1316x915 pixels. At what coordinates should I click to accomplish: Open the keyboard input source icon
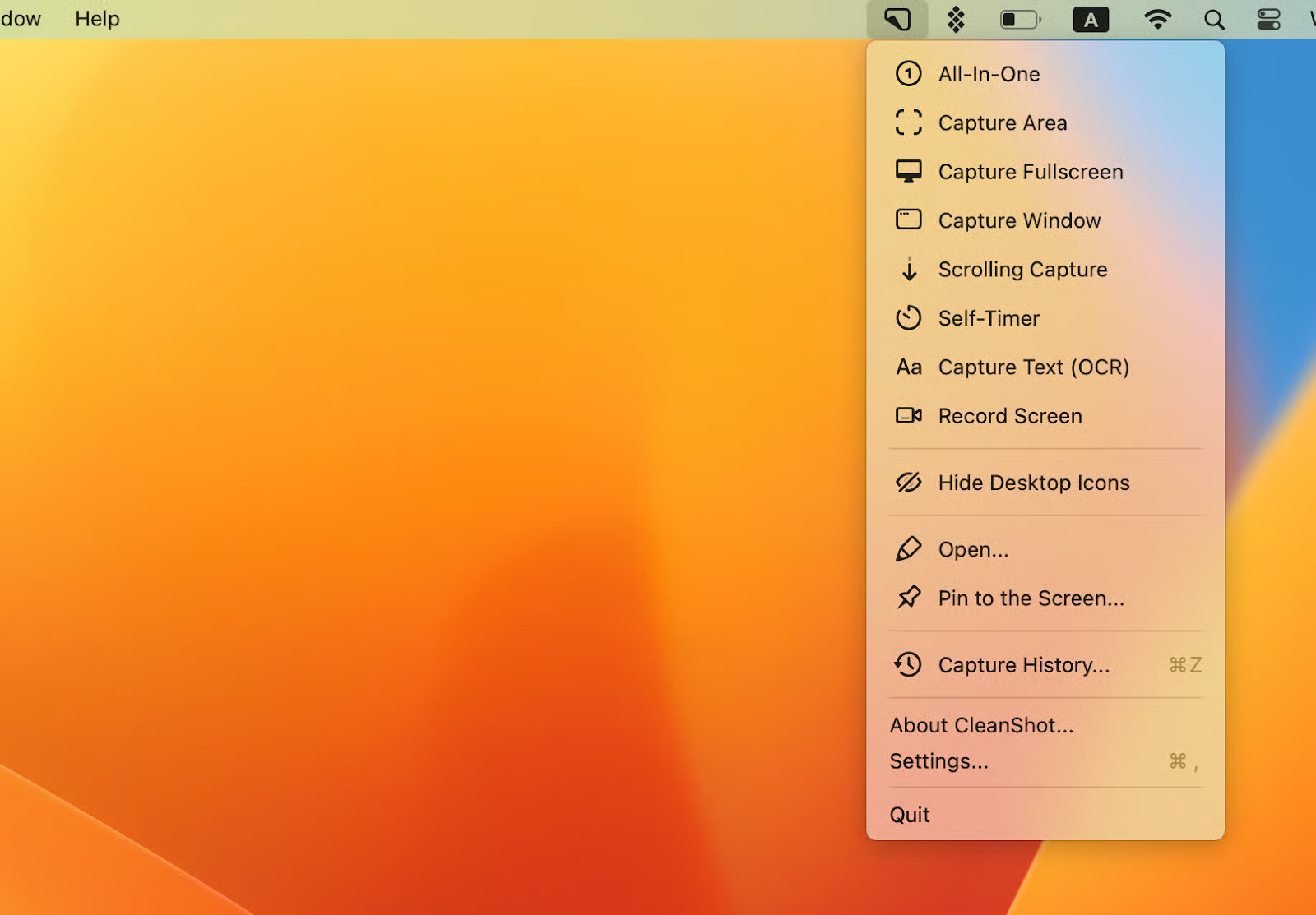(1091, 19)
